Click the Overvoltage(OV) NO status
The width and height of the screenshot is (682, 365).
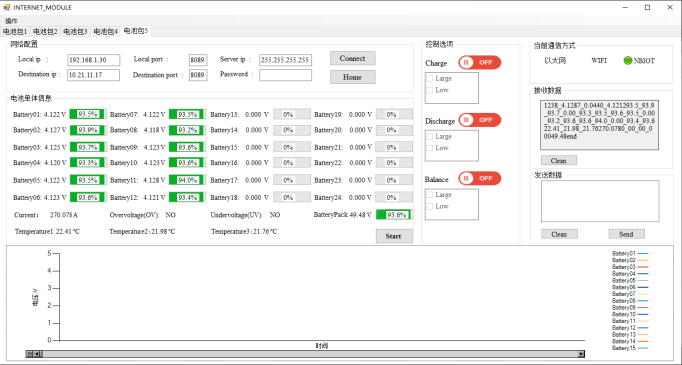[170, 215]
